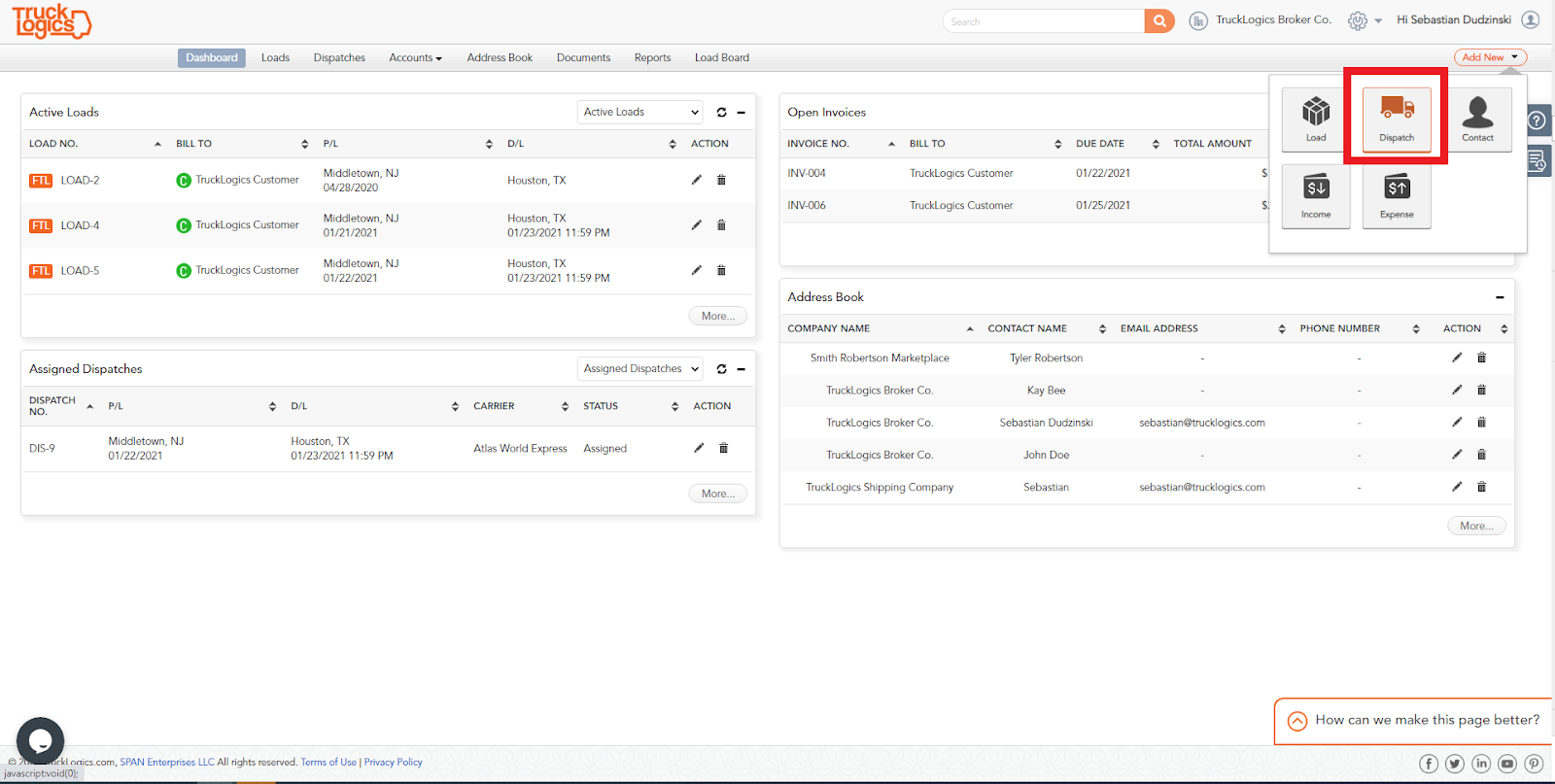Delete dispatch DIS-9 with trash icon
1555x784 pixels.
pyautogui.click(x=723, y=448)
